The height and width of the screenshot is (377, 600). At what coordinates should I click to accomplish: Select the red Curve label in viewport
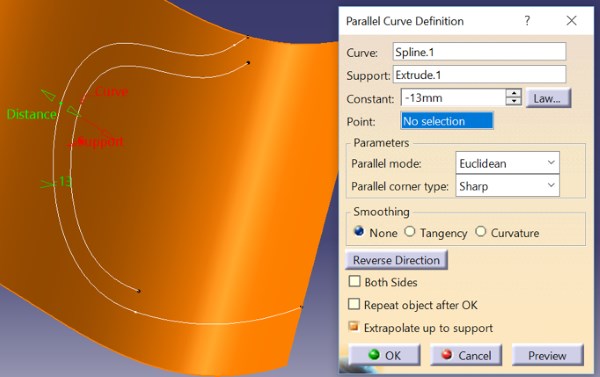(111, 92)
